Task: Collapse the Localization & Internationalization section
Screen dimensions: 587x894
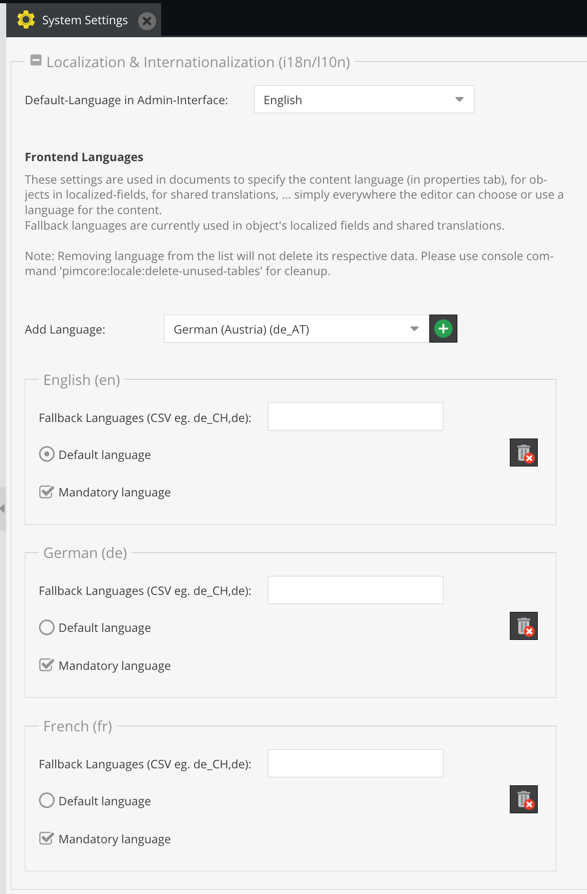Action: [x=36, y=60]
